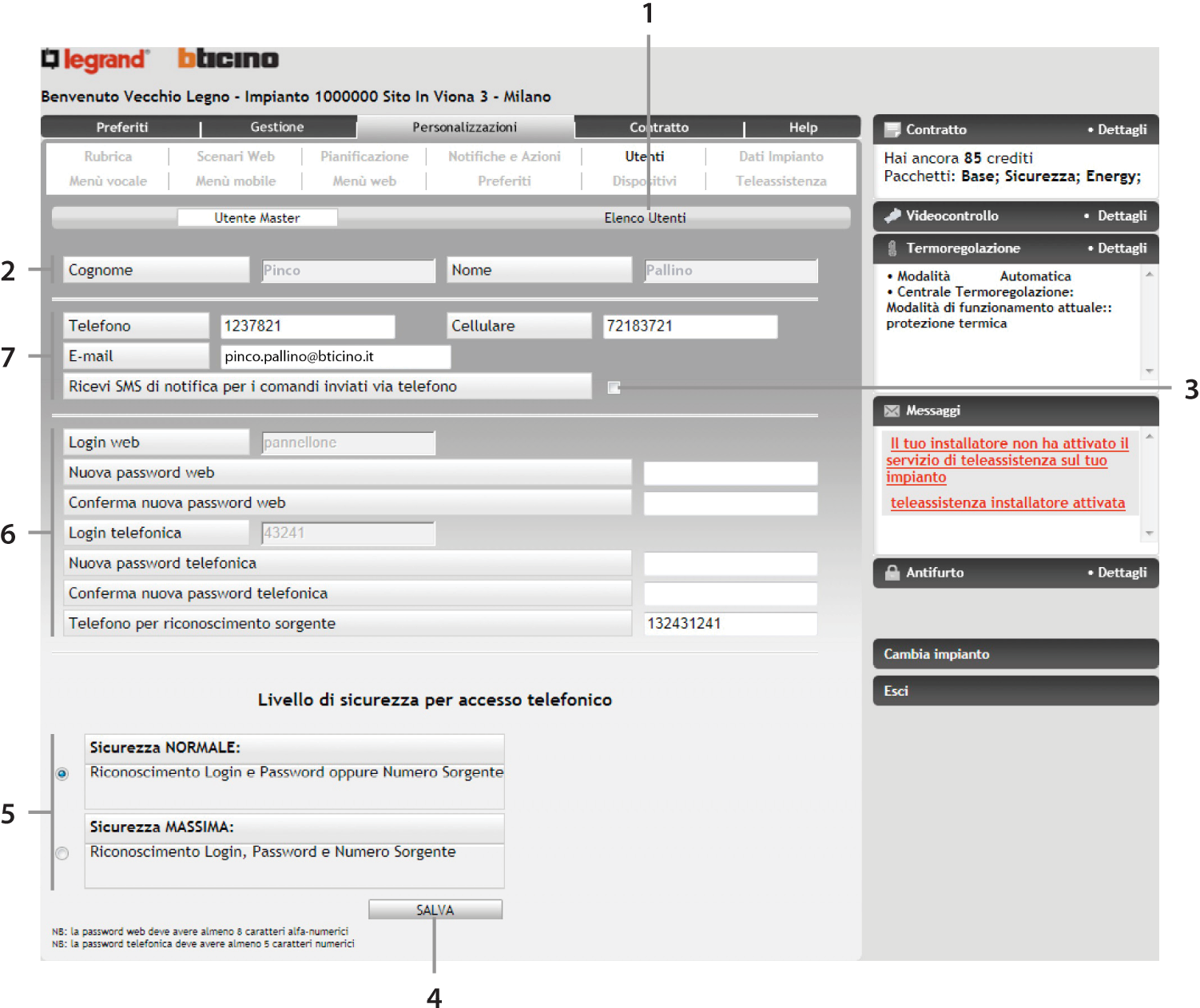Click the Contratto panel icon
Viewport: 1200px width, 1008px height.
click(892, 129)
